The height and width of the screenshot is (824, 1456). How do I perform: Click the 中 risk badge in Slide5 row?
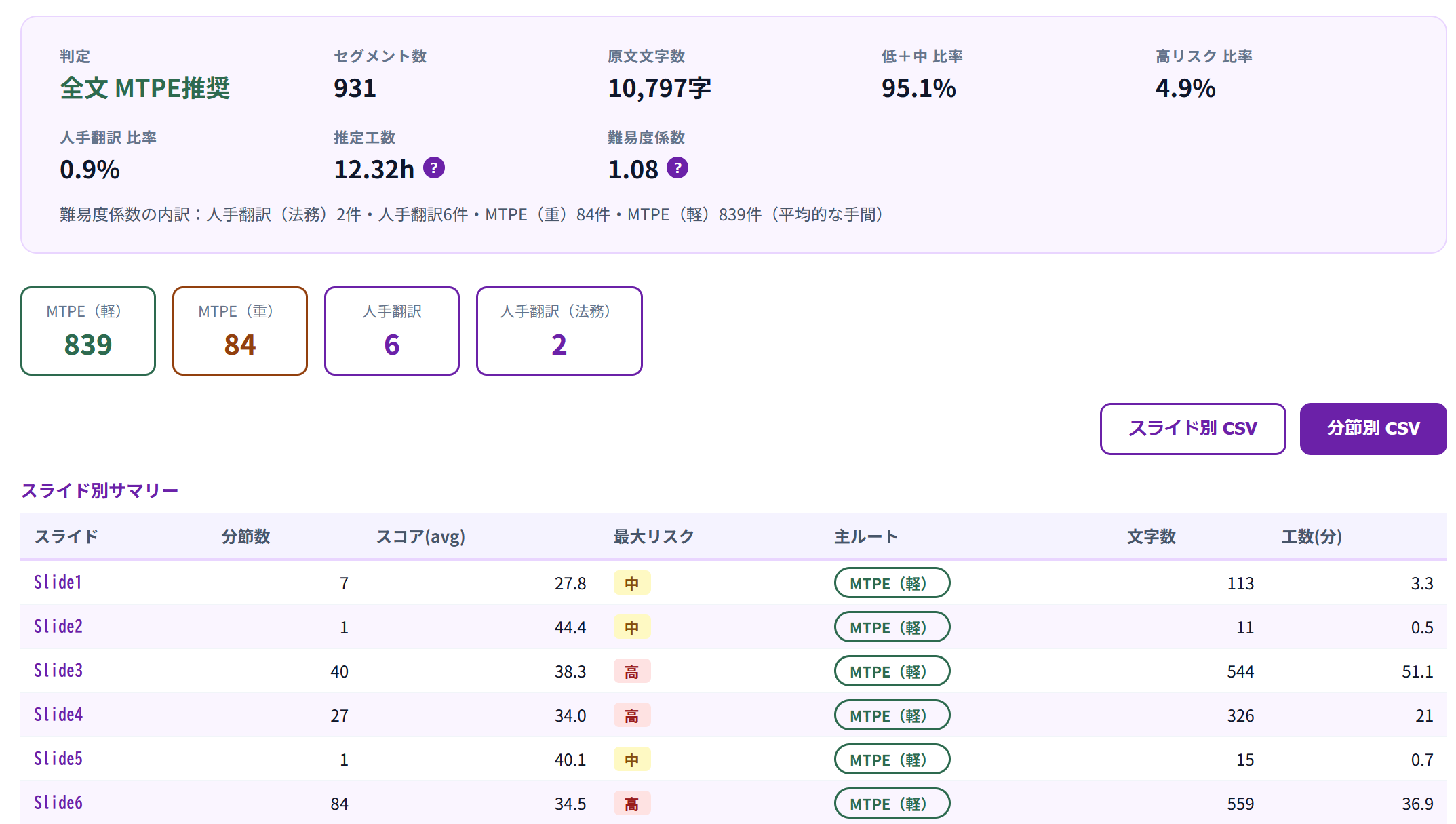click(x=632, y=760)
